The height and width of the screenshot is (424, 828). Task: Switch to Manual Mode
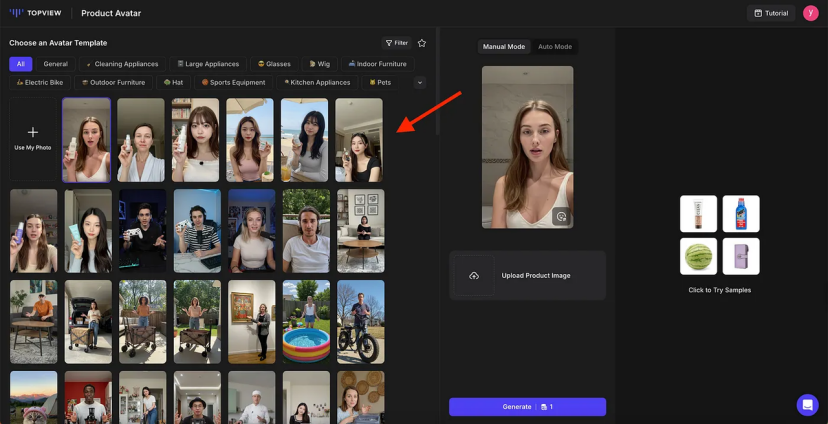tap(504, 46)
